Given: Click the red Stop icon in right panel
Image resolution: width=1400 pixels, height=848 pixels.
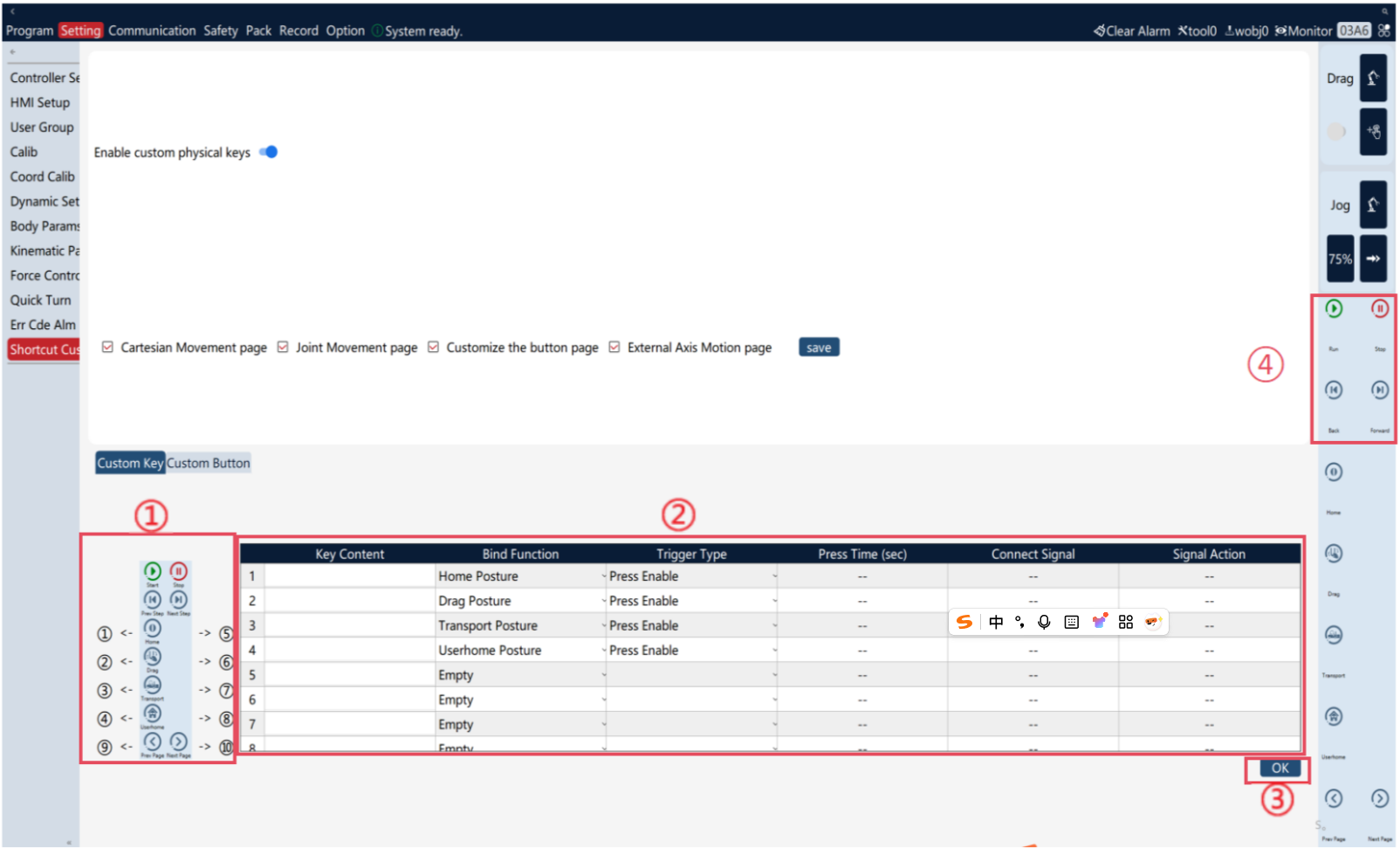Looking at the screenshot, I should coord(1380,308).
